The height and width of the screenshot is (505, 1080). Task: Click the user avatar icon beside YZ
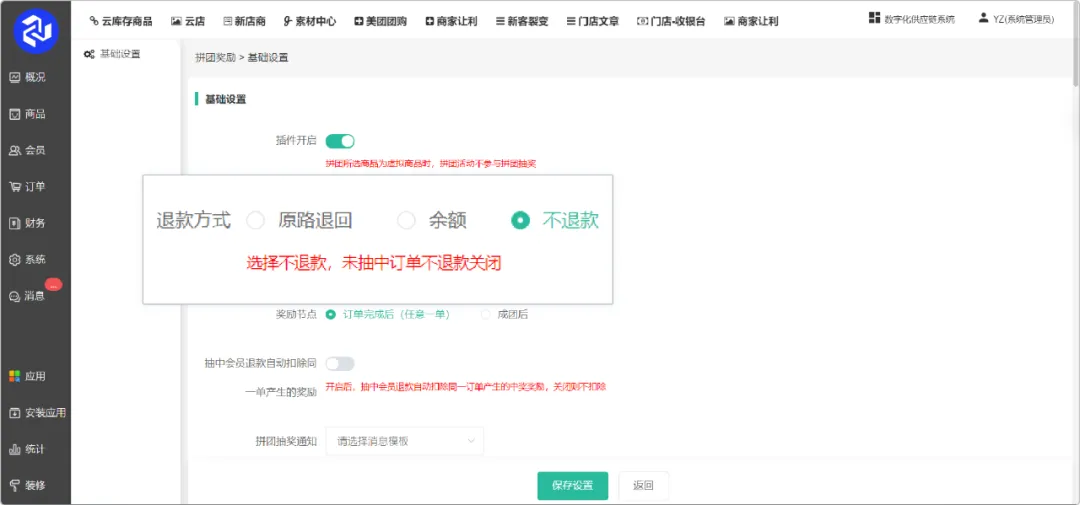pyautogui.click(x=984, y=19)
